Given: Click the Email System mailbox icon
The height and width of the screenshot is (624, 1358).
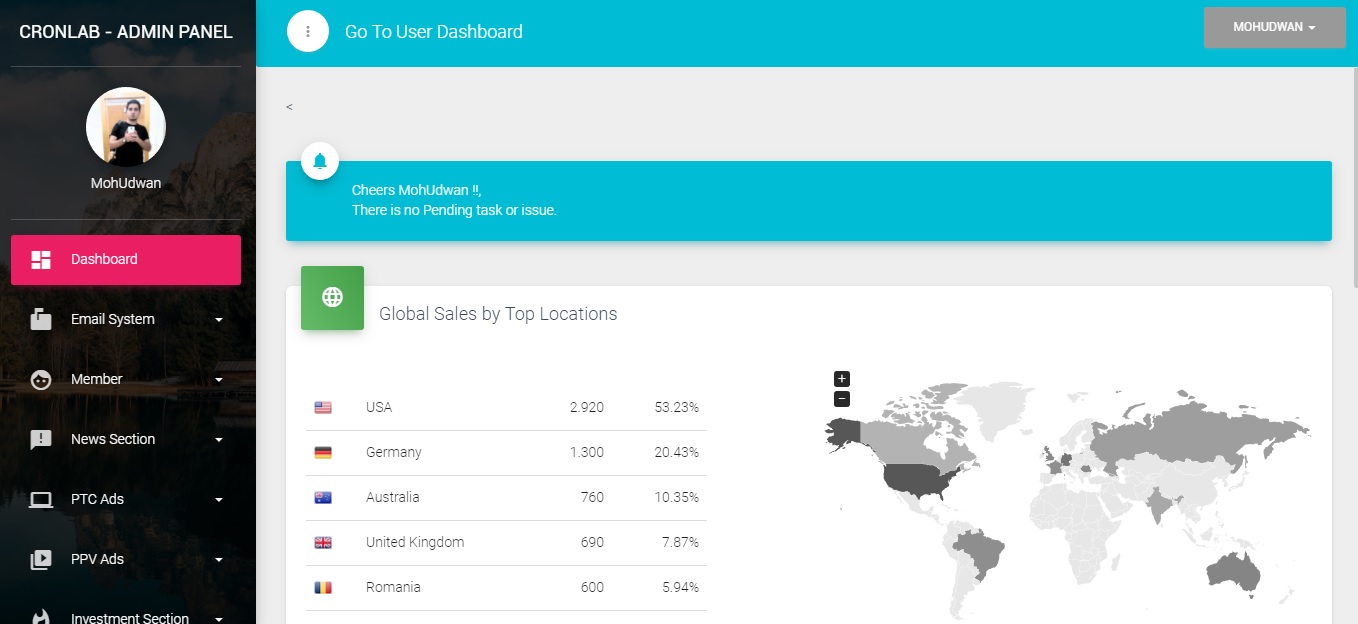Looking at the screenshot, I should pos(41,319).
